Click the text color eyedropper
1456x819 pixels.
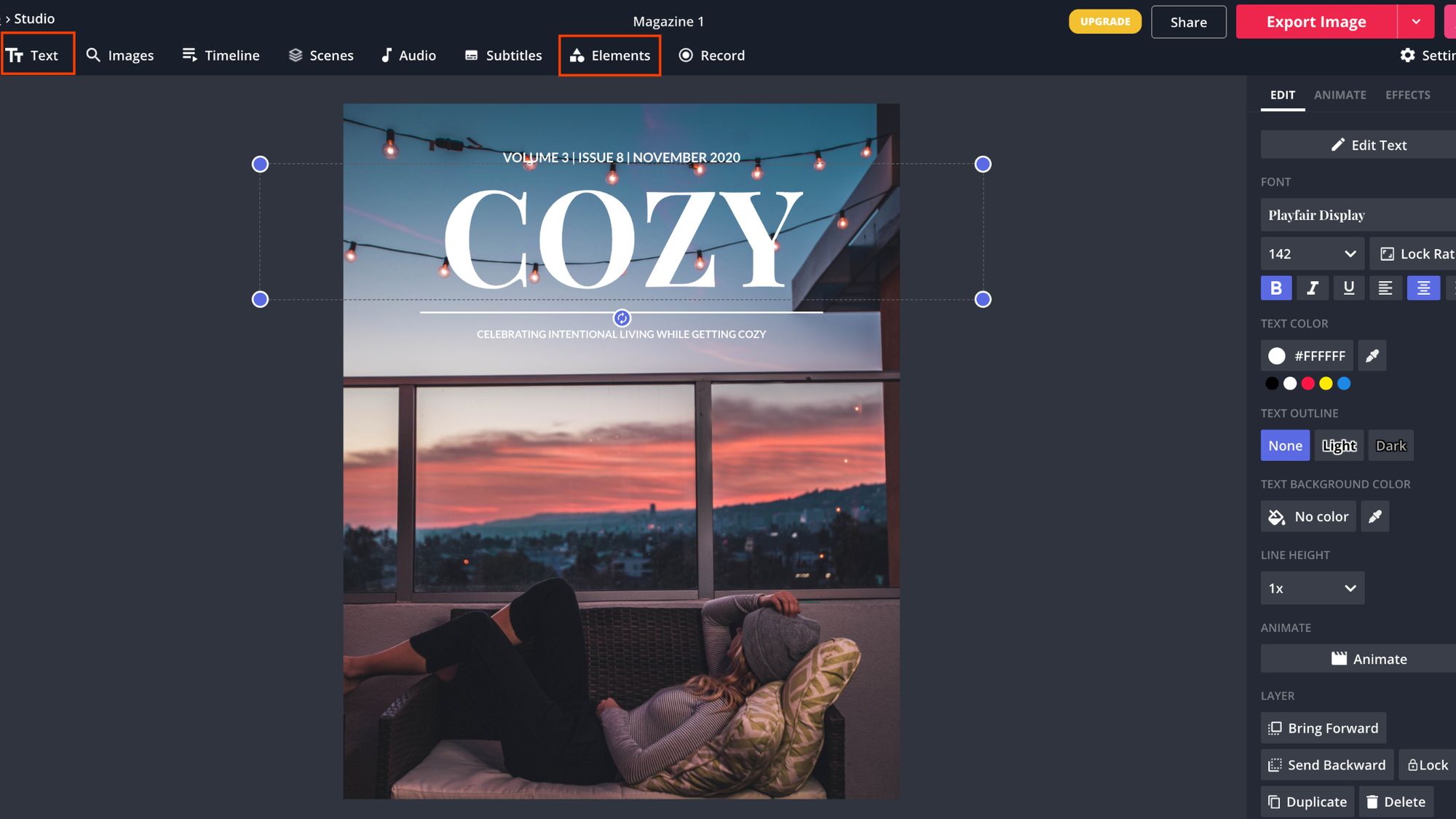[1372, 356]
